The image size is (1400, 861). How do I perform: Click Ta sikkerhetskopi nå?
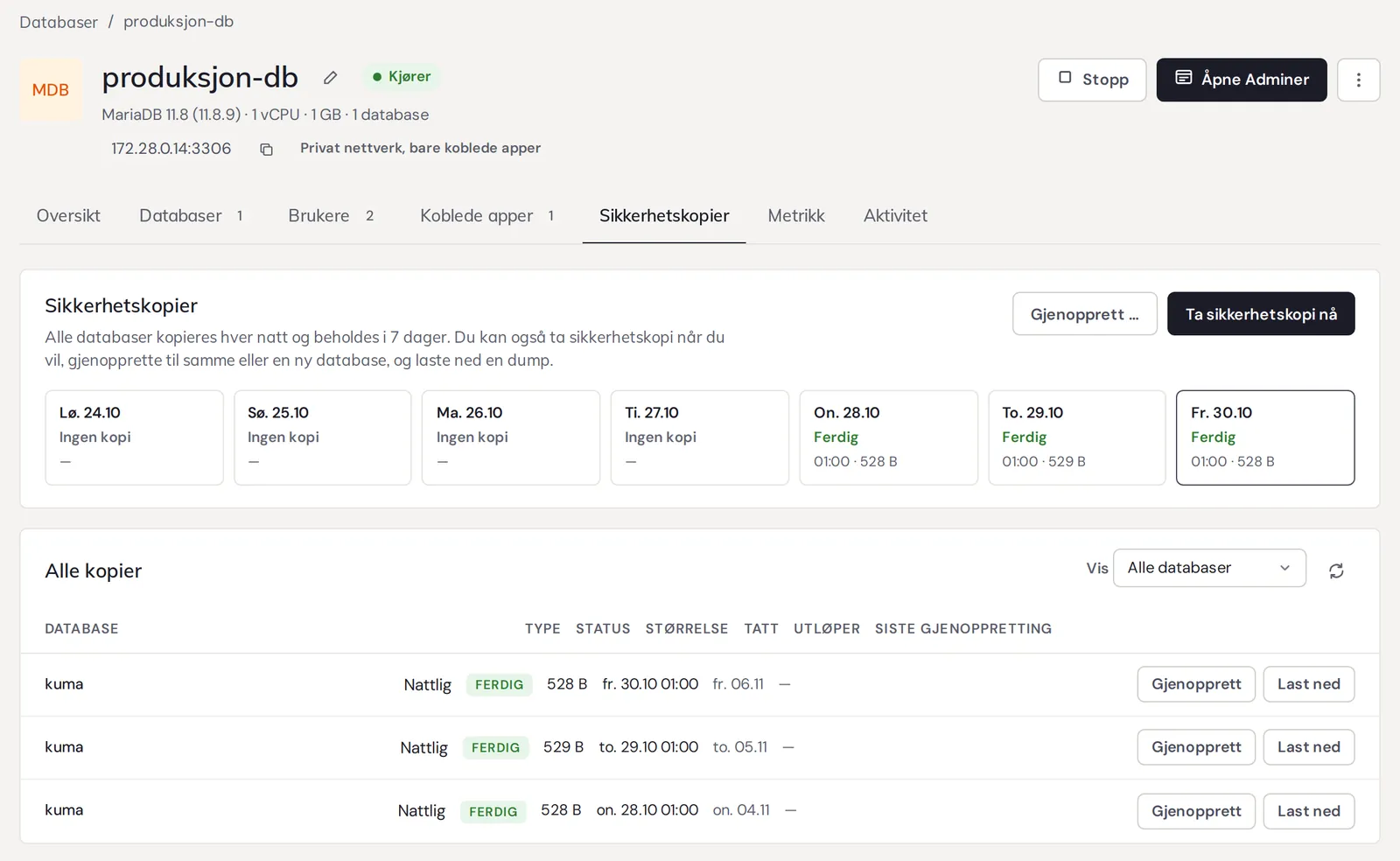1261,314
